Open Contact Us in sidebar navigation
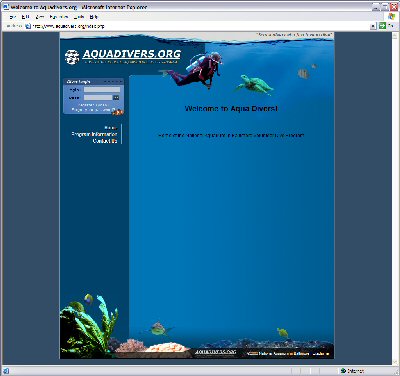 click(x=105, y=141)
